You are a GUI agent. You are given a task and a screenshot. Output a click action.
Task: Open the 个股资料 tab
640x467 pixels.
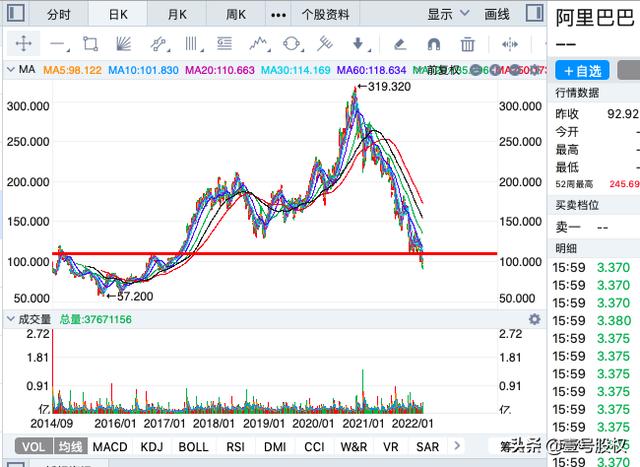click(x=325, y=15)
